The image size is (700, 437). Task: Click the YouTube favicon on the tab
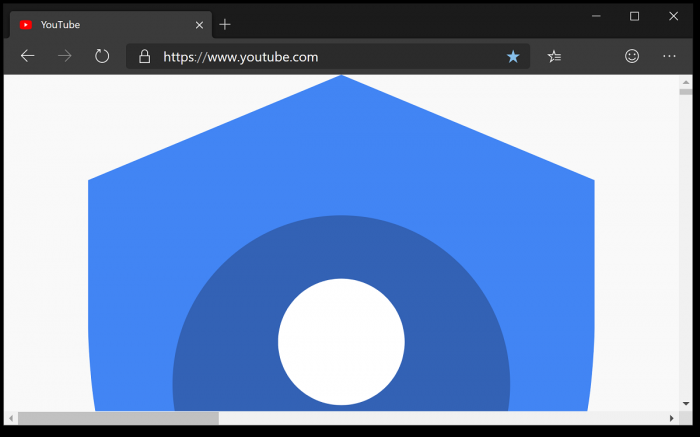click(x=26, y=25)
